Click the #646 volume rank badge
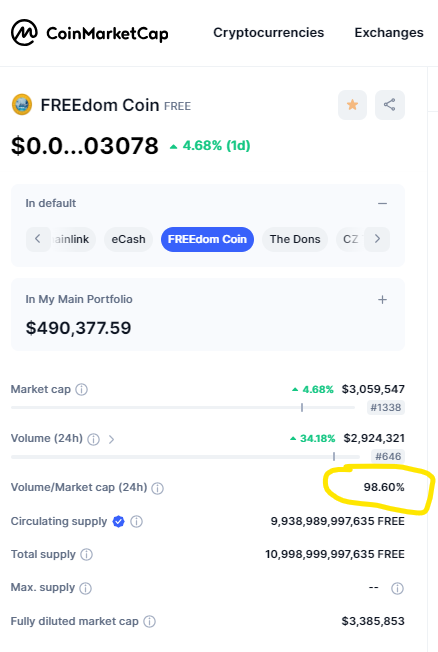The image size is (438, 652). pyautogui.click(x=388, y=457)
